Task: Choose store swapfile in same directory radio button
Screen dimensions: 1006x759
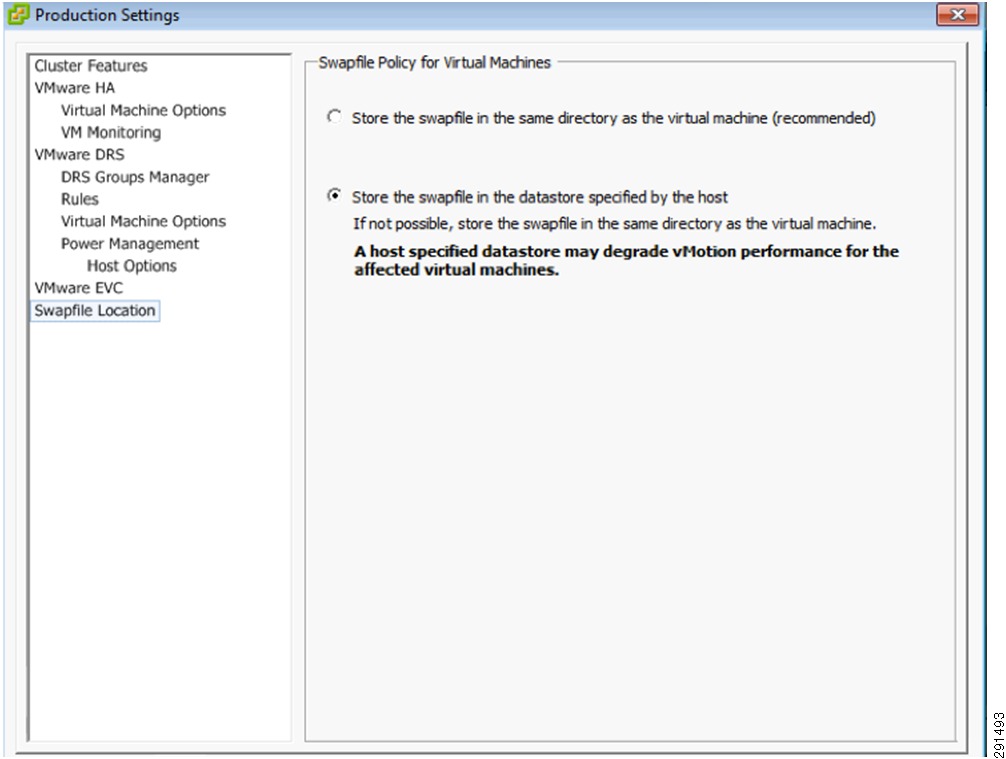Action: (334, 117)
